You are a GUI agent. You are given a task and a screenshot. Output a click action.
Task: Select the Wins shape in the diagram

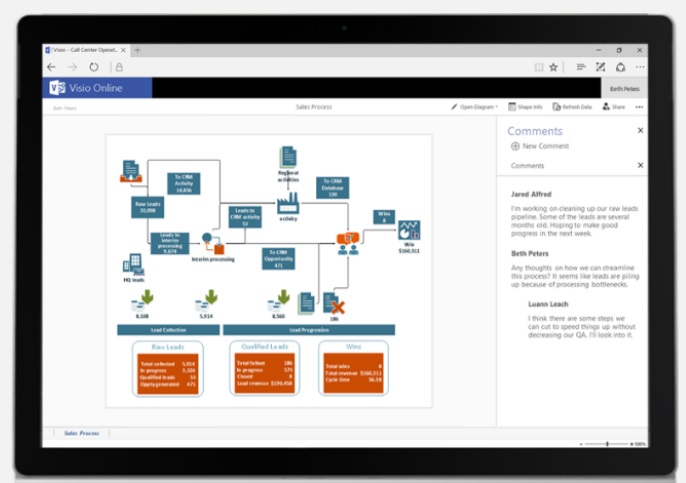(x=383, y=215)
